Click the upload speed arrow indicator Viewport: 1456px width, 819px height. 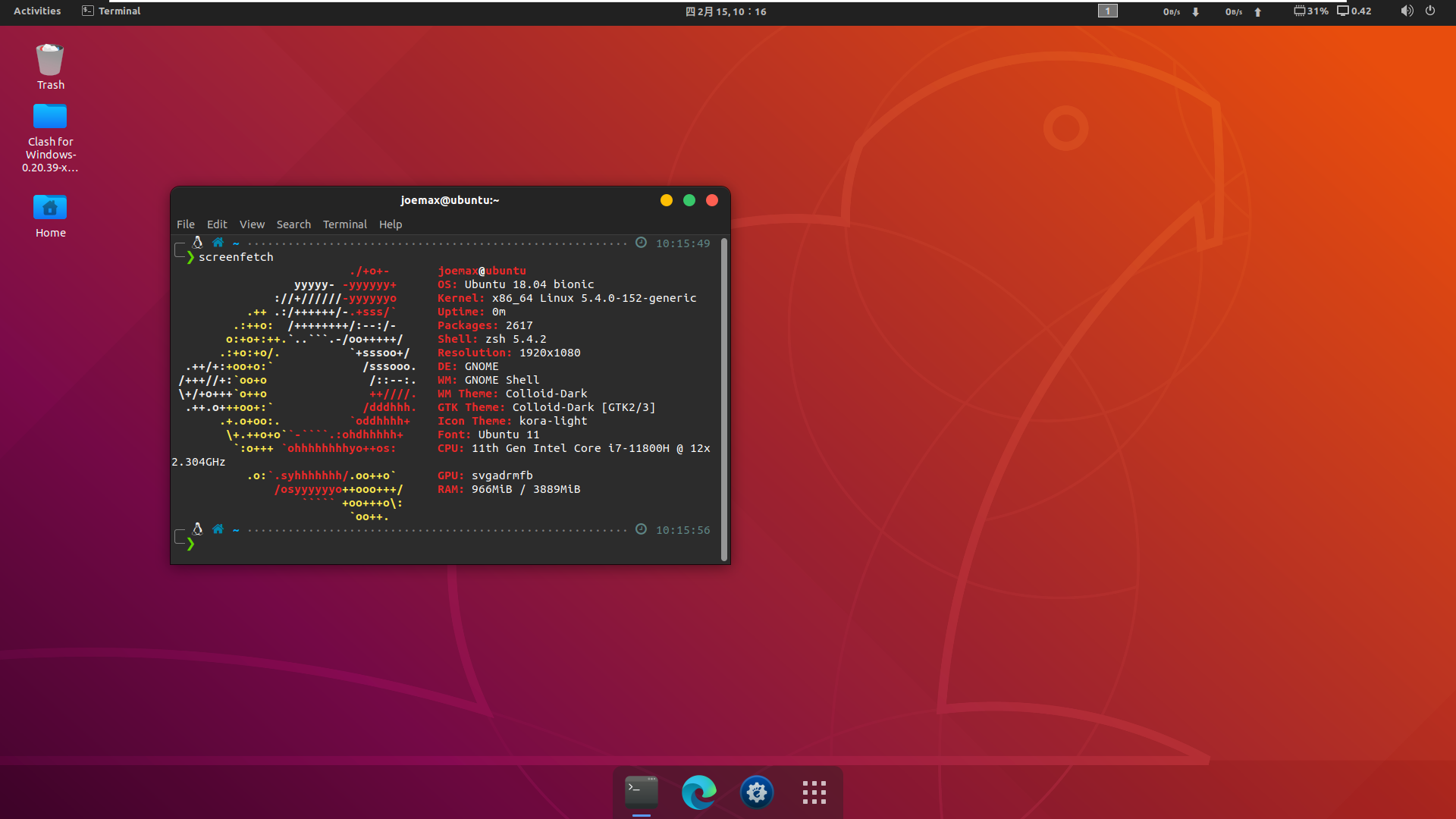pyautogui.click(x=1258, y=12)
